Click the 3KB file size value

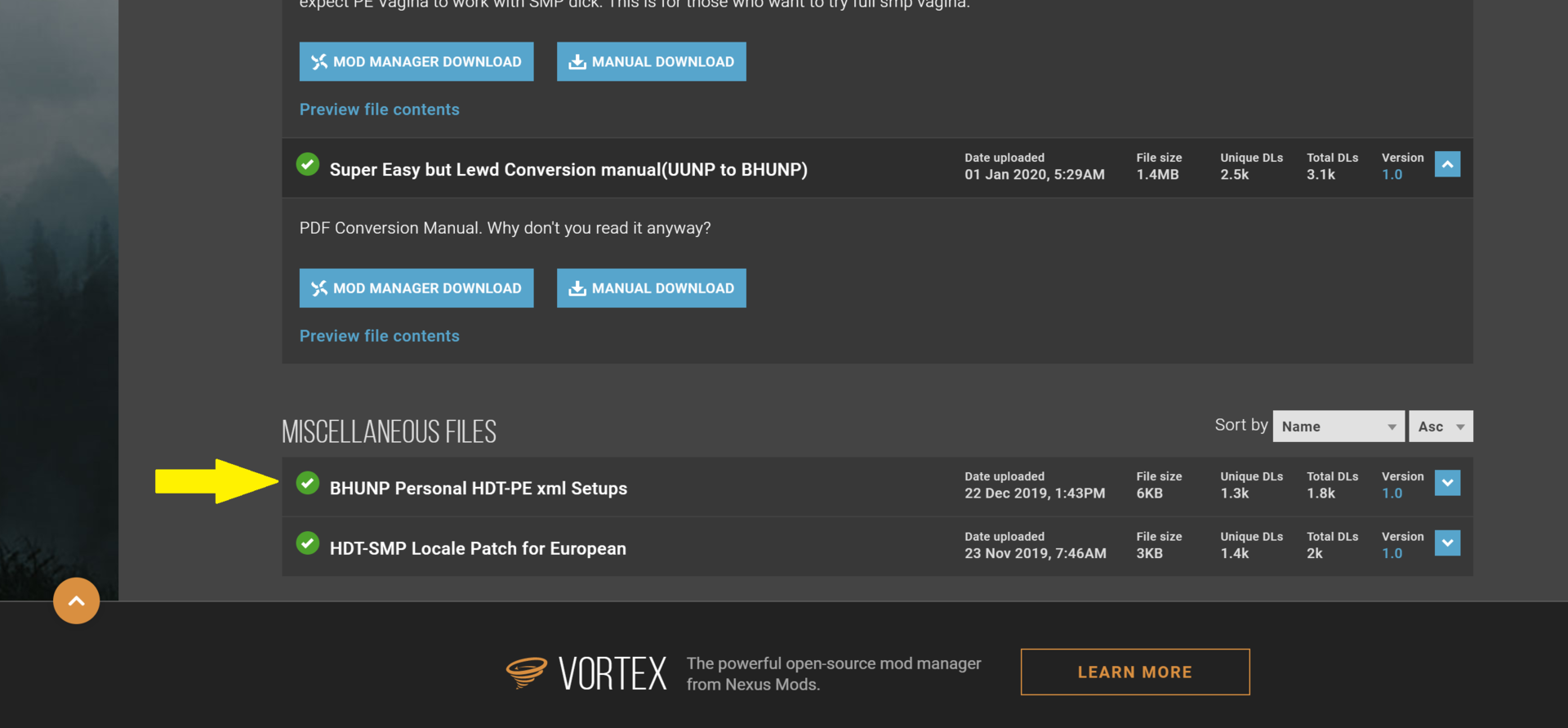coord(1149,554)
